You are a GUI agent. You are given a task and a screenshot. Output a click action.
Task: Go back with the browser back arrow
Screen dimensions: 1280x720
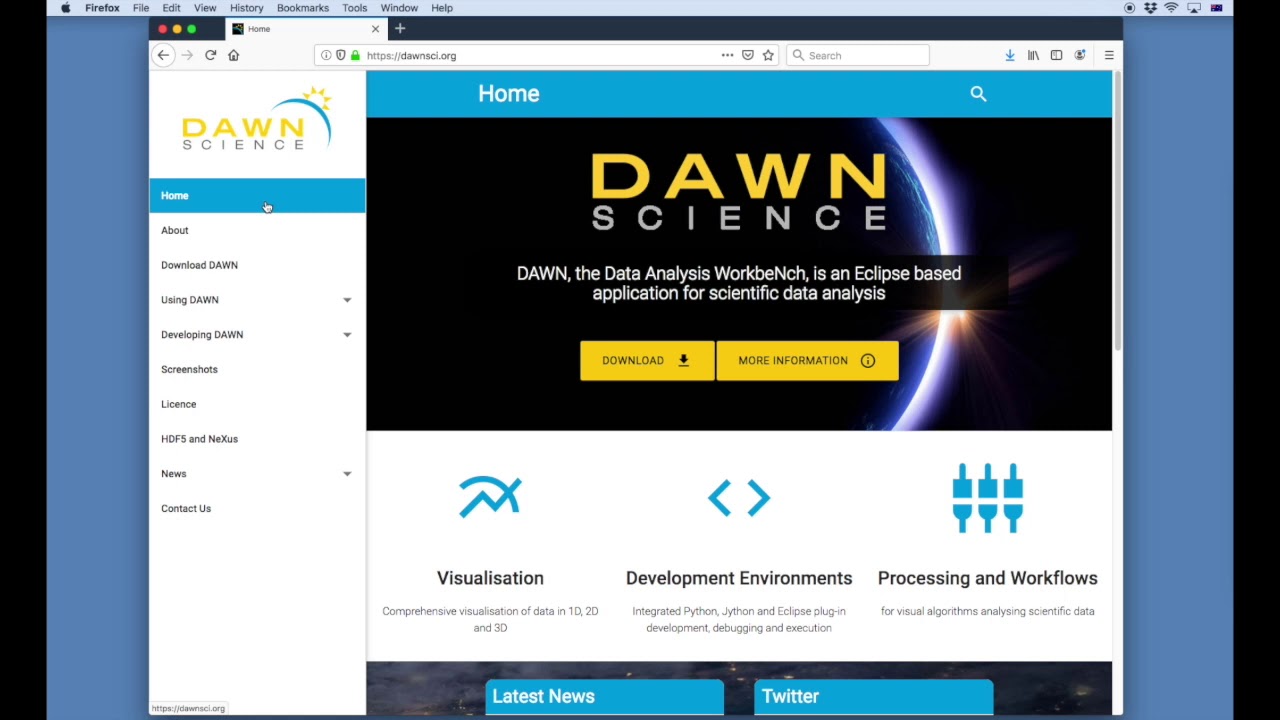point(163,55)
